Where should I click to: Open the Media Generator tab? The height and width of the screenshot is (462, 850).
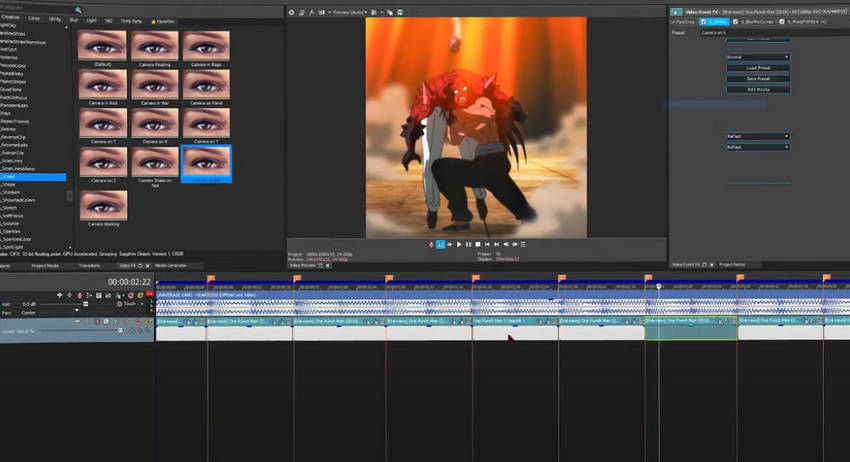(x=170, y=266)
